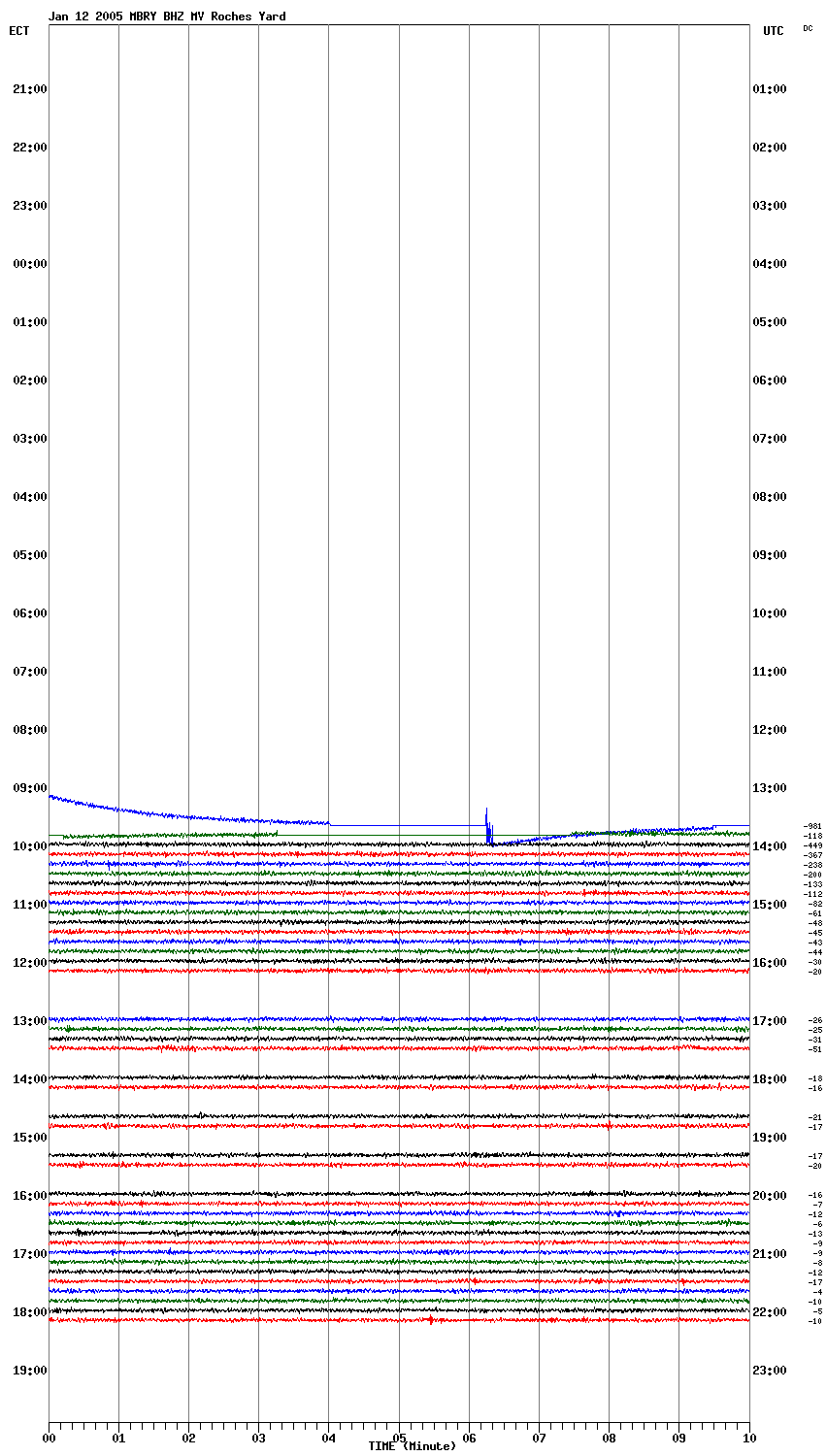The width and height of the screenshot is (827, 1456).
Task: Select the 05:00 label in the ECT column
Action: (30, 555)
